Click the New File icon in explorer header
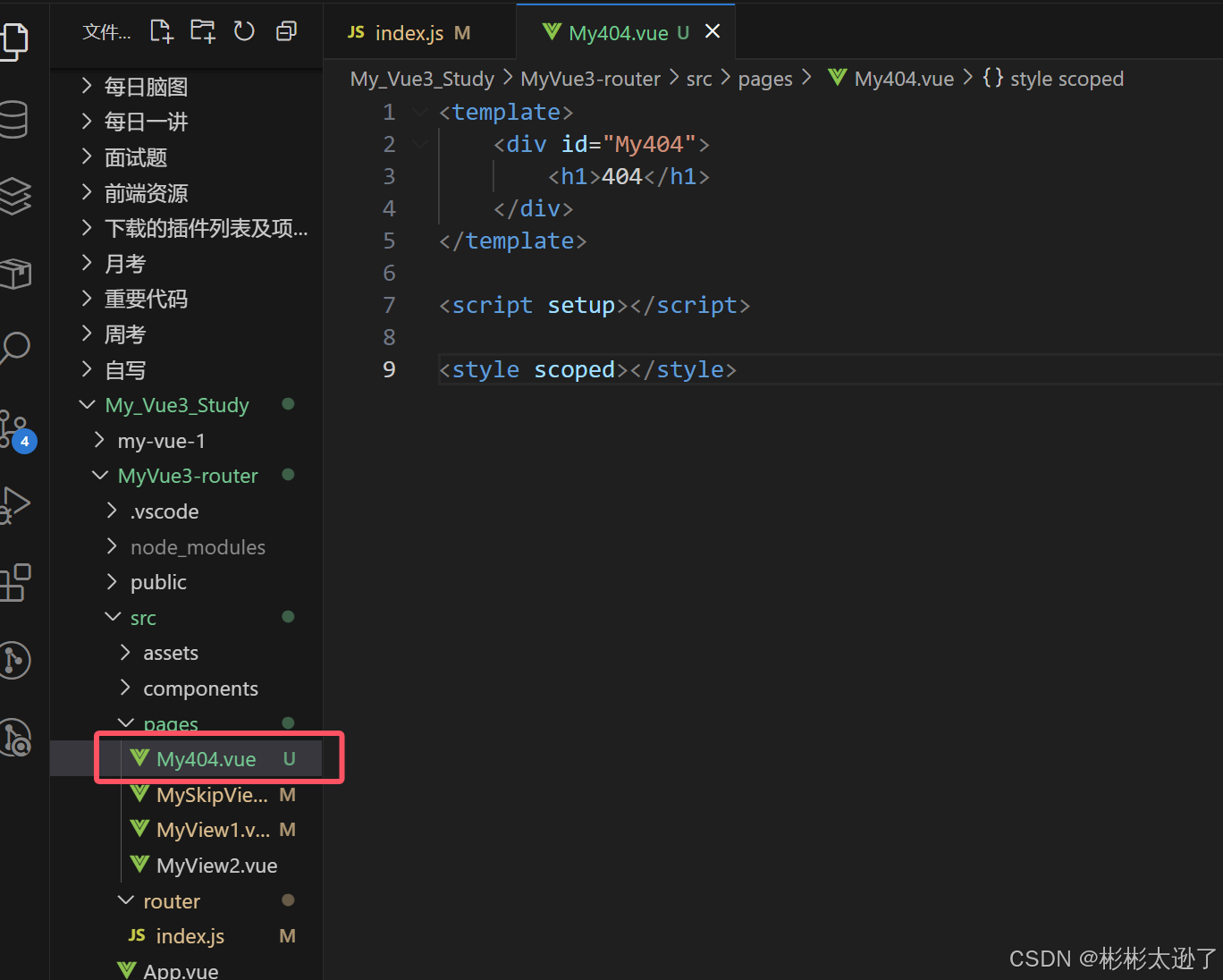This screenshot has width=1223, height=980. pos(161,31)
